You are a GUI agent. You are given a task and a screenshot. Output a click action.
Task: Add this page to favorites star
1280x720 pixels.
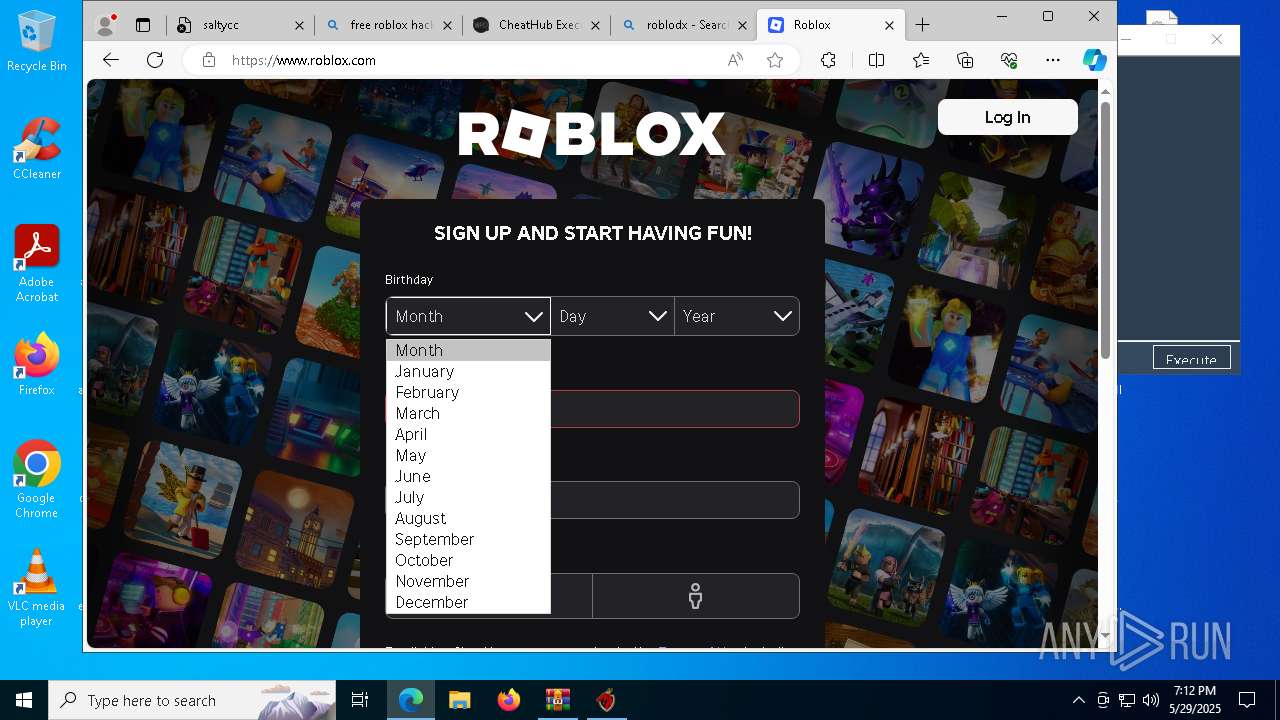pos(775,60)
